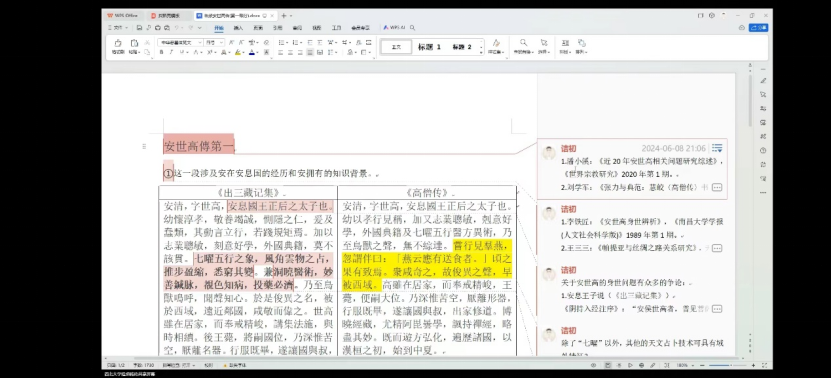Apply the 正文 (Normal) style
Image resolution: width=831 pixels, height=378 pixels.
396,47
